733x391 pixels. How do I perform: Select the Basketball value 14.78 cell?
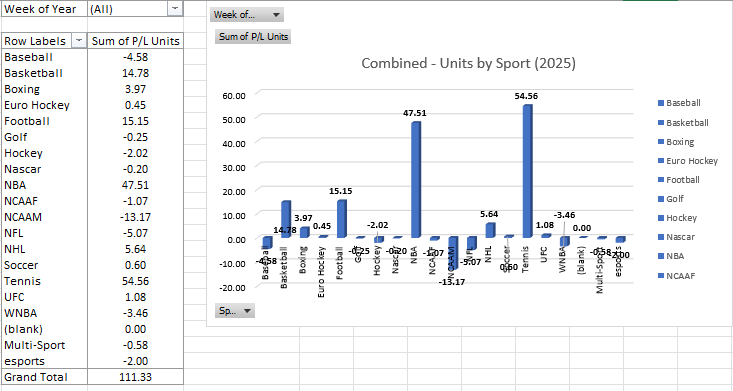tap(136, 73)
